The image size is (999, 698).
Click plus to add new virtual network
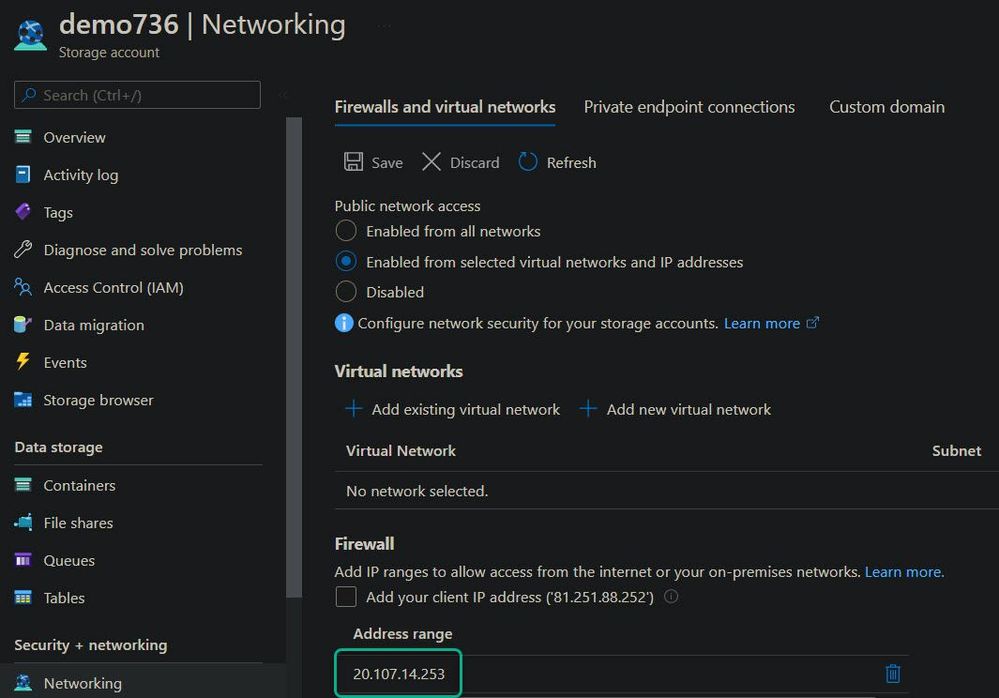[588, 409]
